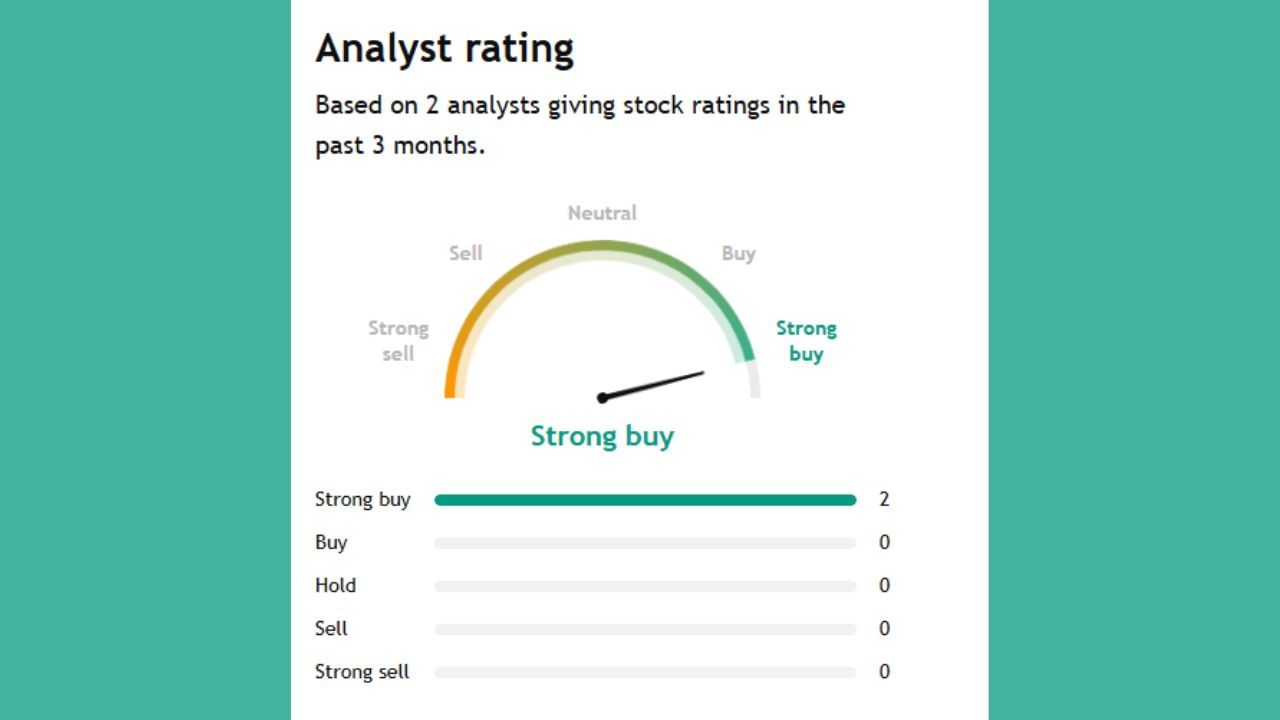Click the green Strong buy progress bar
Image resolution: width=1280 pixels, height=720 pixels.
click(x=645, y=500)
